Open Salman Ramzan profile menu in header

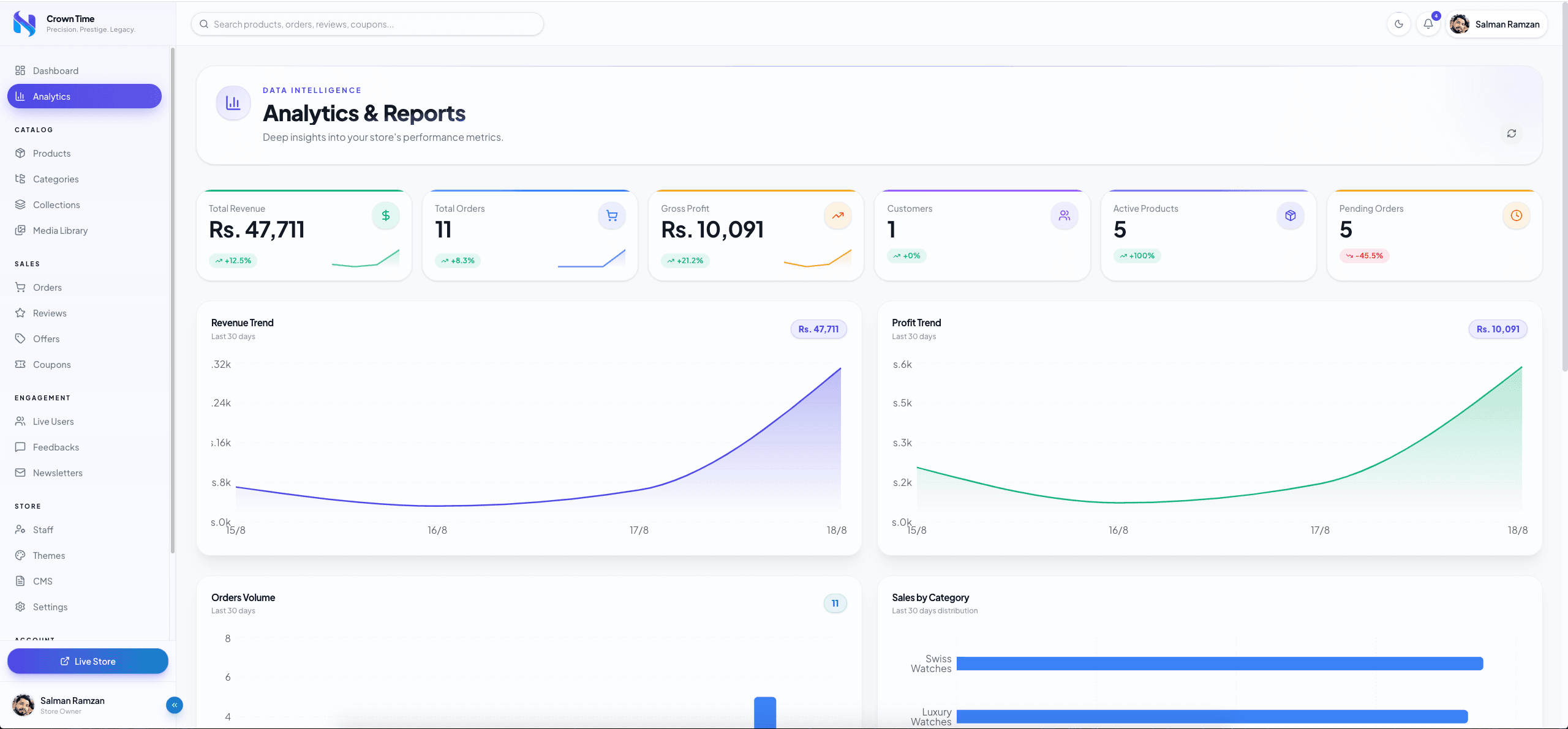[1496, 24]
